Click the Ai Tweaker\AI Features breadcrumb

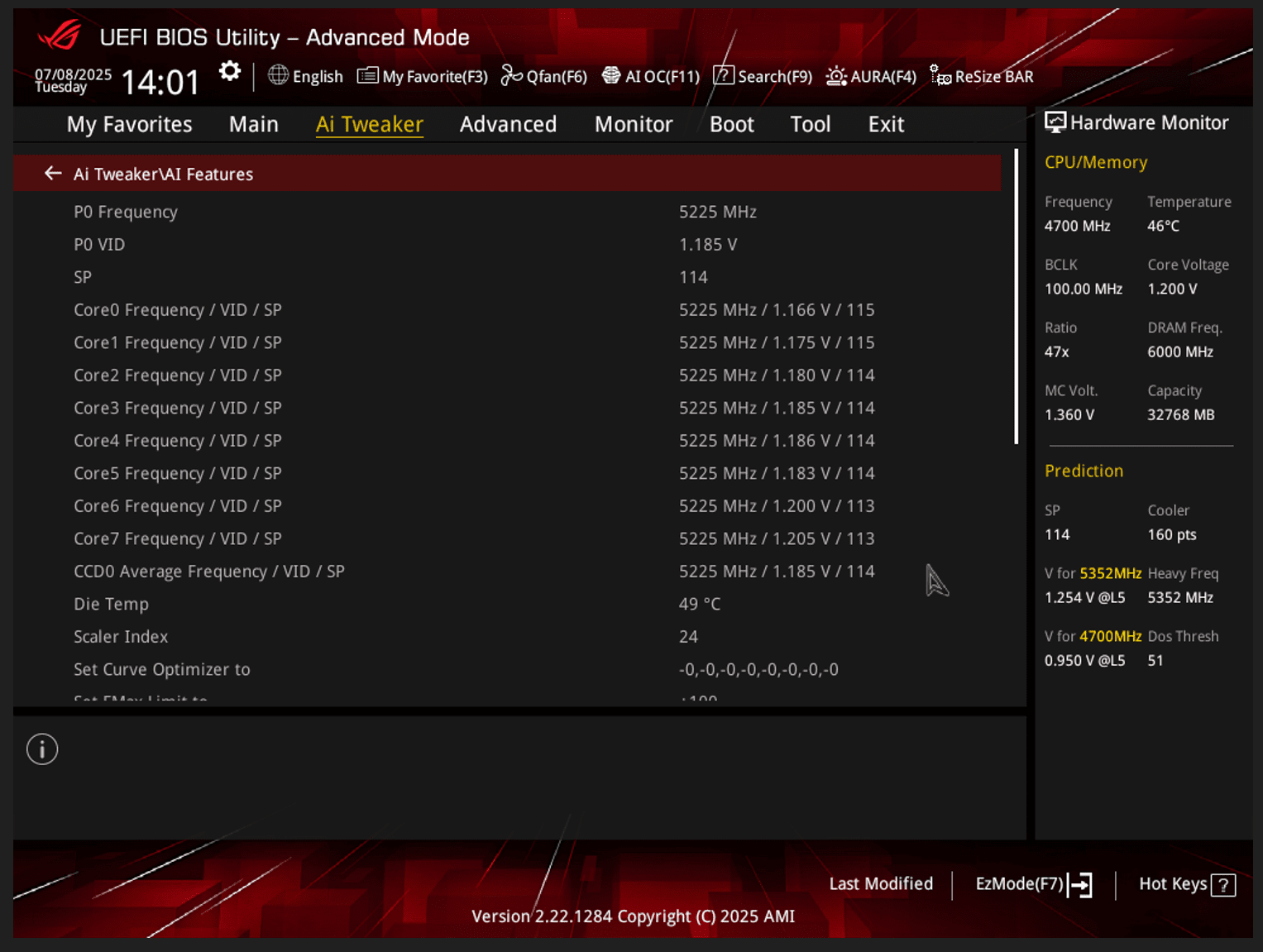point(164,174)
